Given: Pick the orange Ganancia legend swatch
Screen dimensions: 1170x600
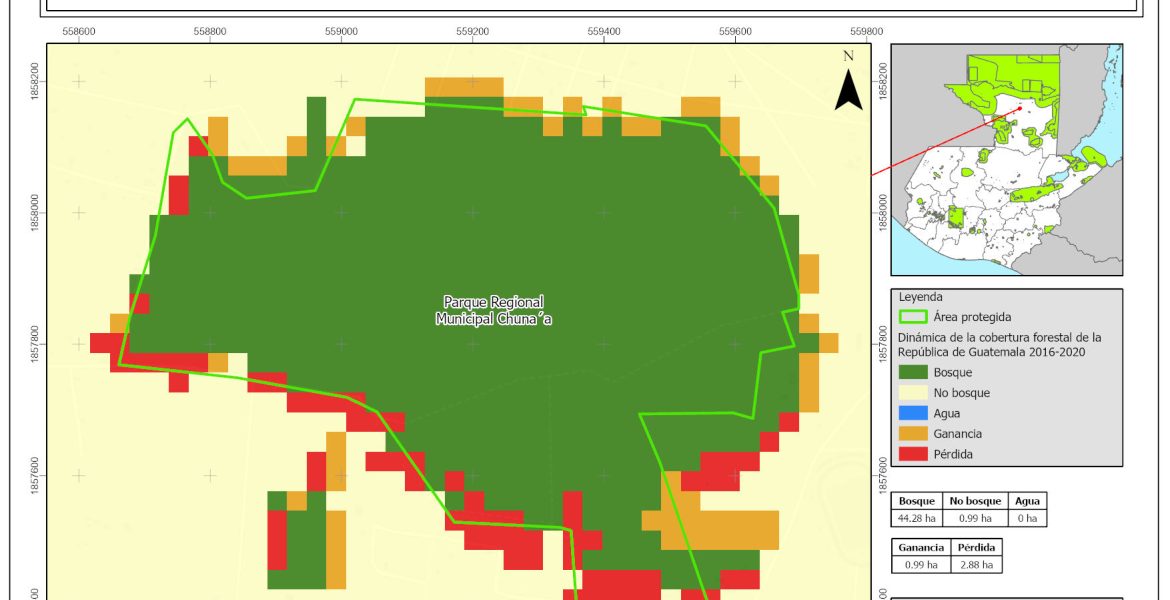Looking at the screenshot, I should point(912,434).
